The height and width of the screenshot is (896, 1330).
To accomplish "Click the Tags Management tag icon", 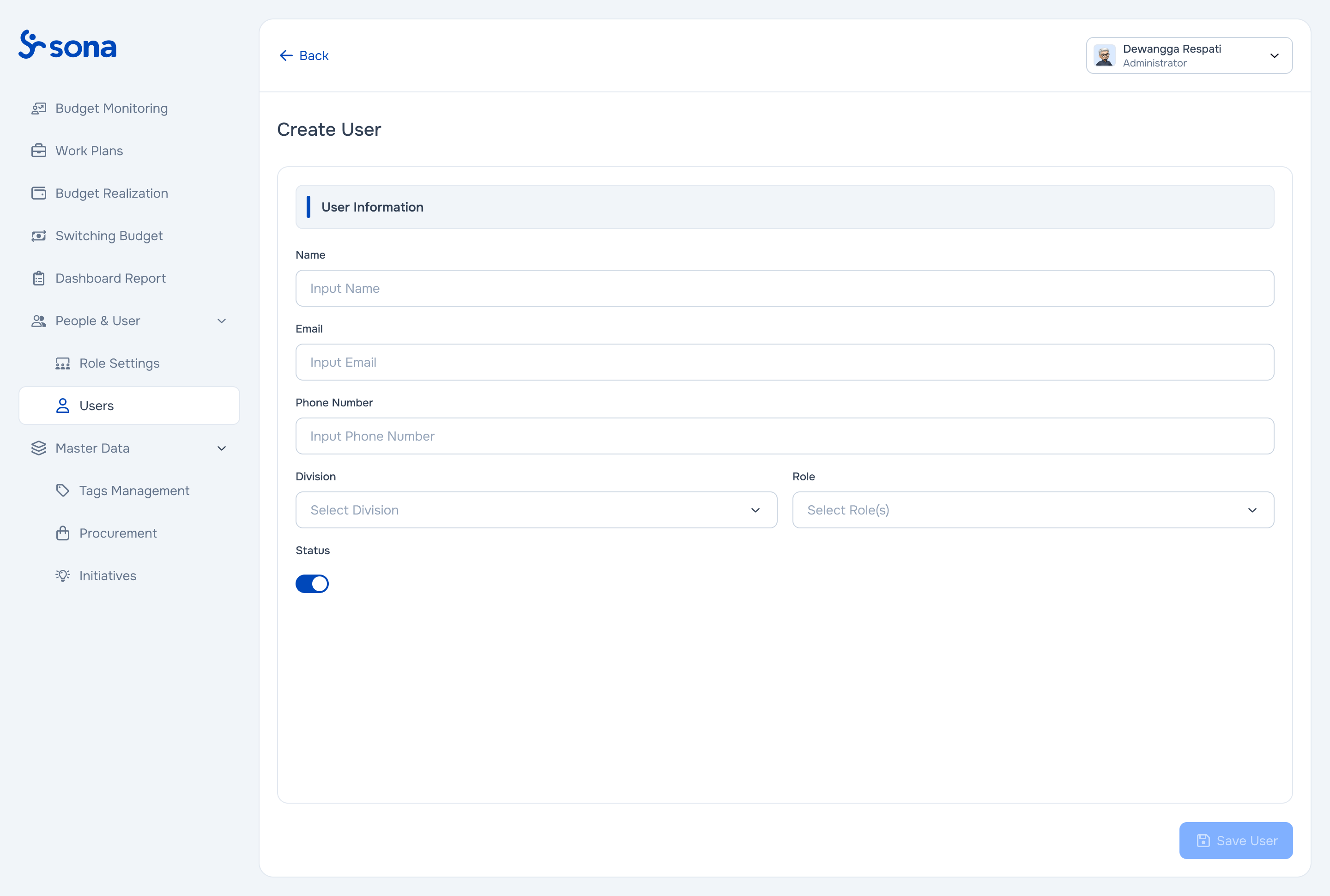I will (x=63, y=491).
